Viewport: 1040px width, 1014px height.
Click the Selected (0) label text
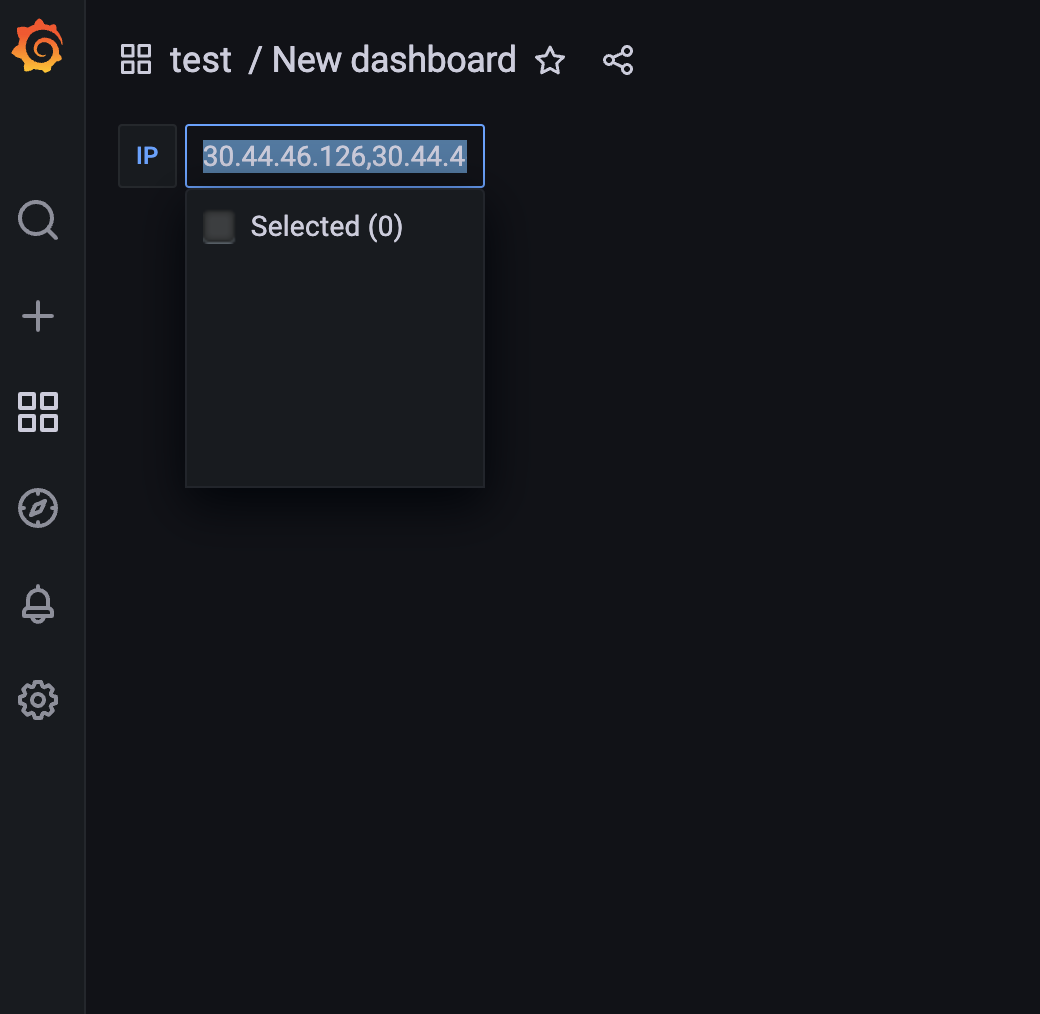click(326, 227)
